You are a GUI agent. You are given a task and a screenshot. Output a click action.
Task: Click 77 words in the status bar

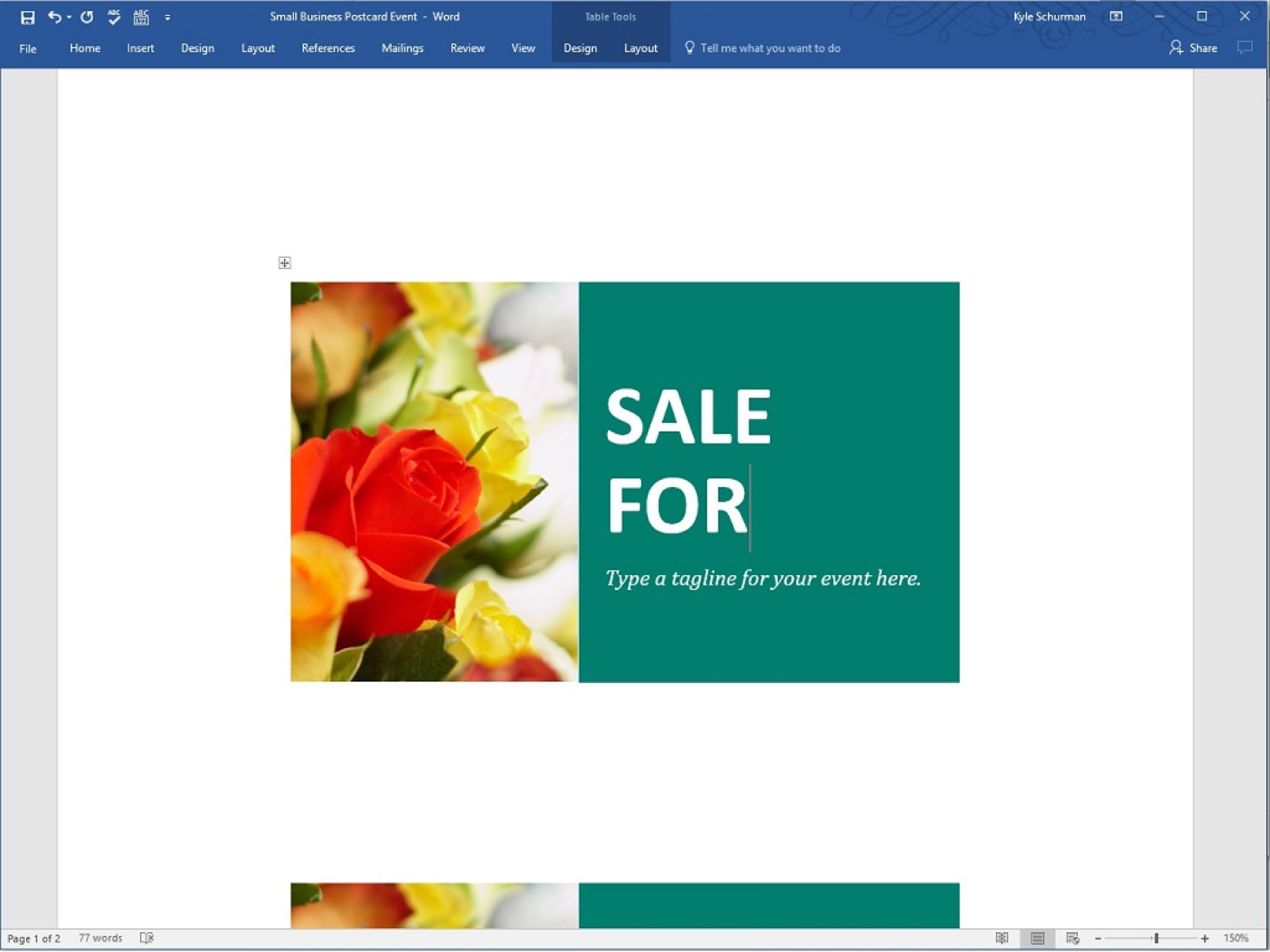[98, 938]
